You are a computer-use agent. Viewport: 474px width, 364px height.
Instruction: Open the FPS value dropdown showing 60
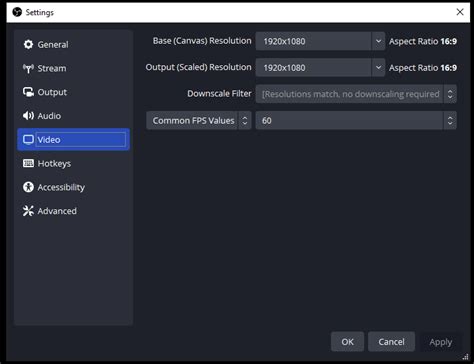pos(356,120)
